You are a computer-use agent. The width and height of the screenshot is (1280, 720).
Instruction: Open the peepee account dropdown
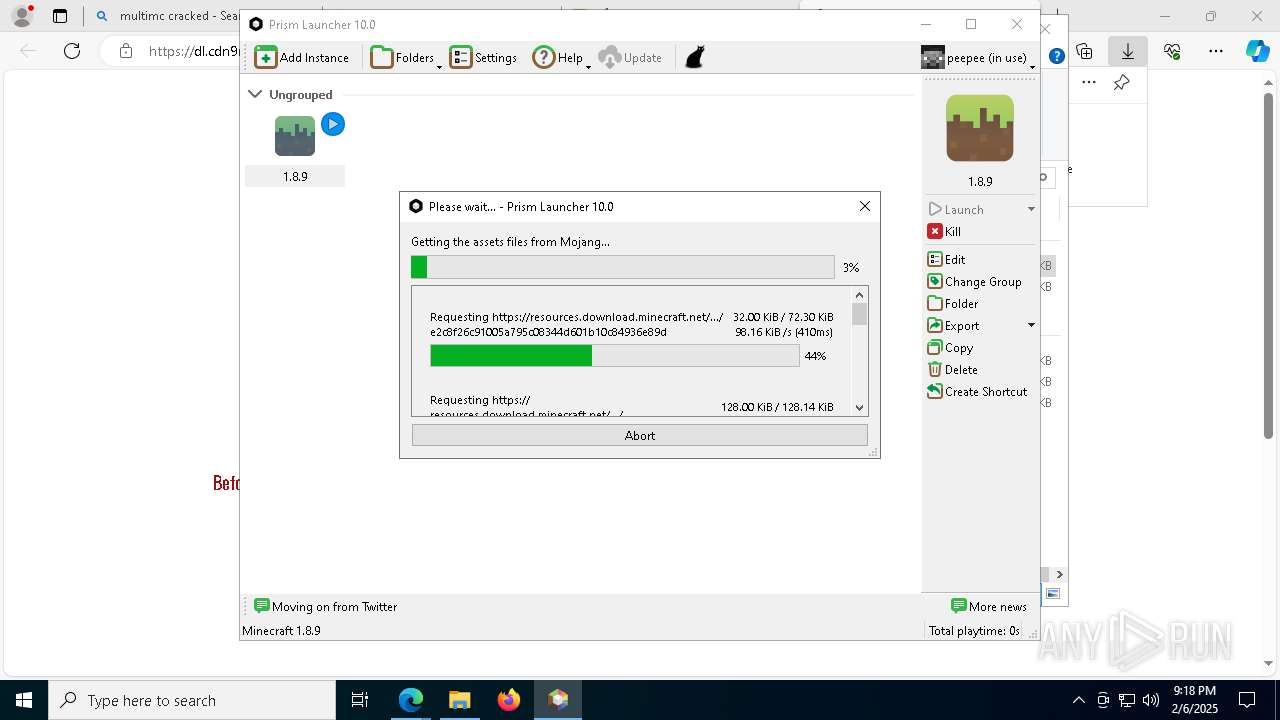978,58
